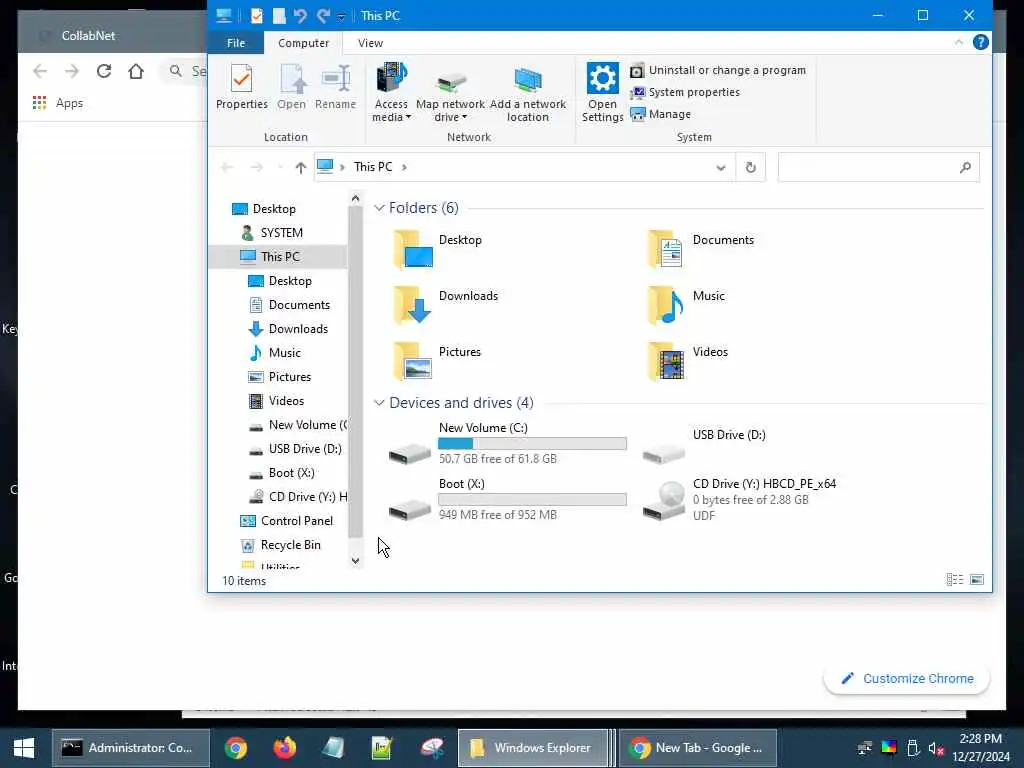The image size is (1024, 768).
Task: Reload the page in Chrome window
Action: coord(104,71)
